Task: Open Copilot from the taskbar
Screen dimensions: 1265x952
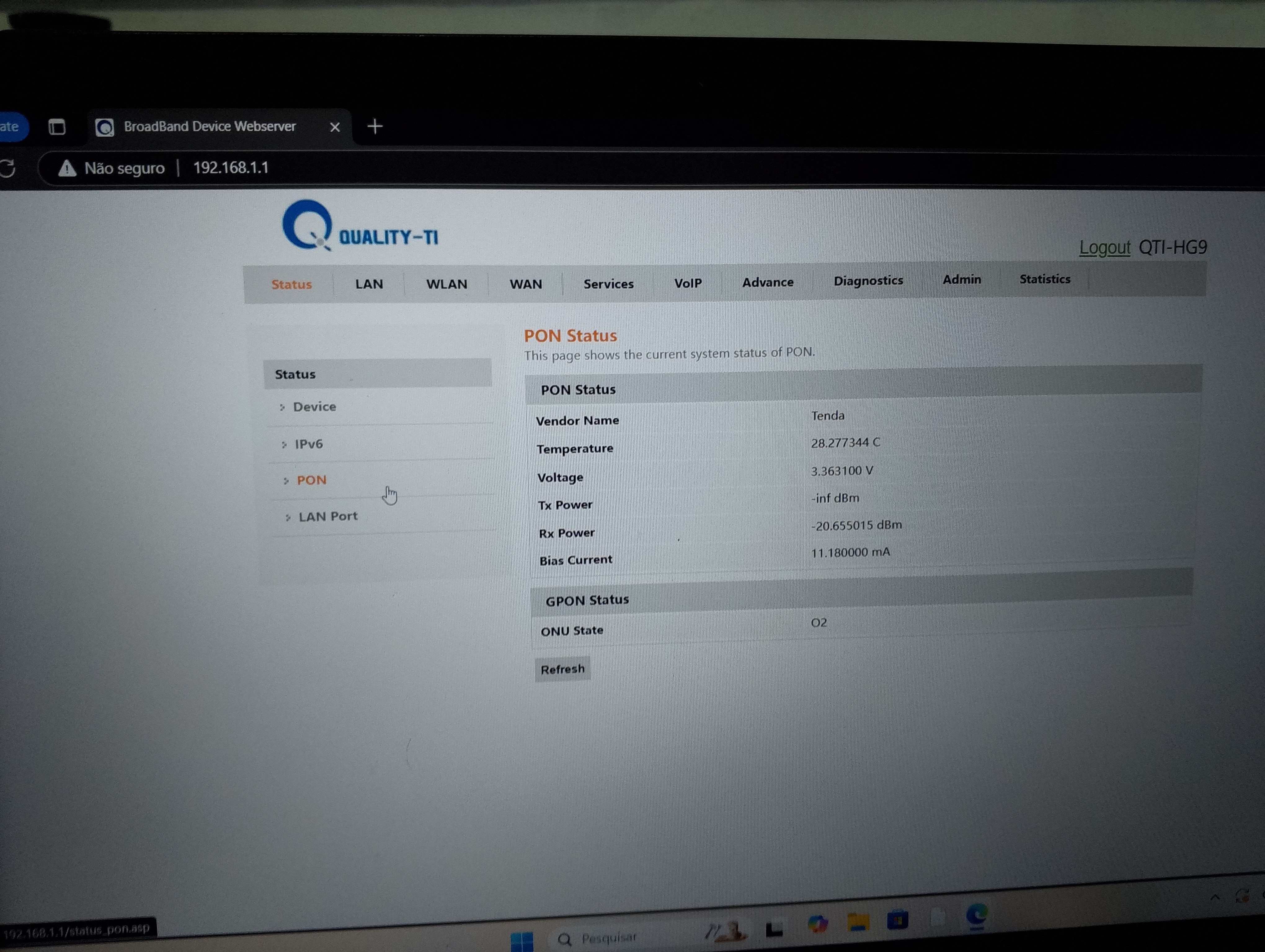Action: (818, 923)
